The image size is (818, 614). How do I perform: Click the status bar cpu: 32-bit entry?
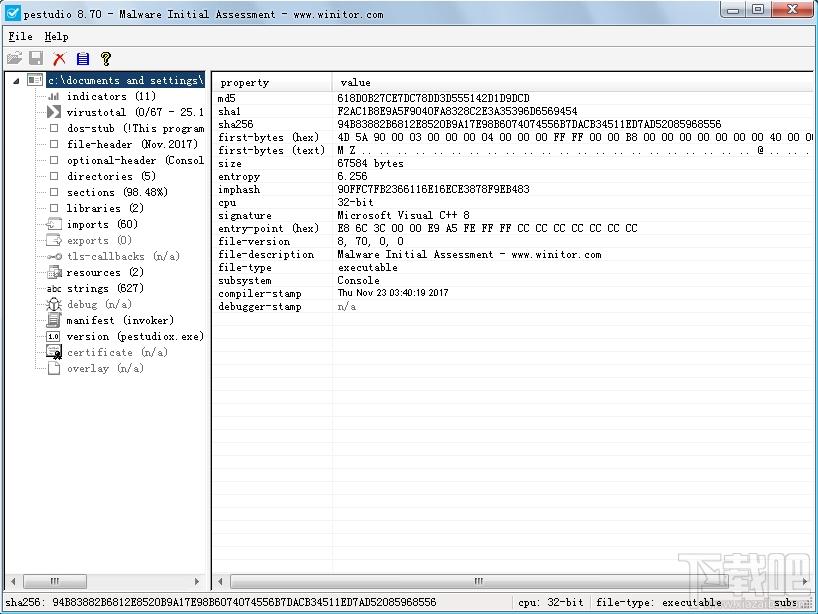point(550,603)
